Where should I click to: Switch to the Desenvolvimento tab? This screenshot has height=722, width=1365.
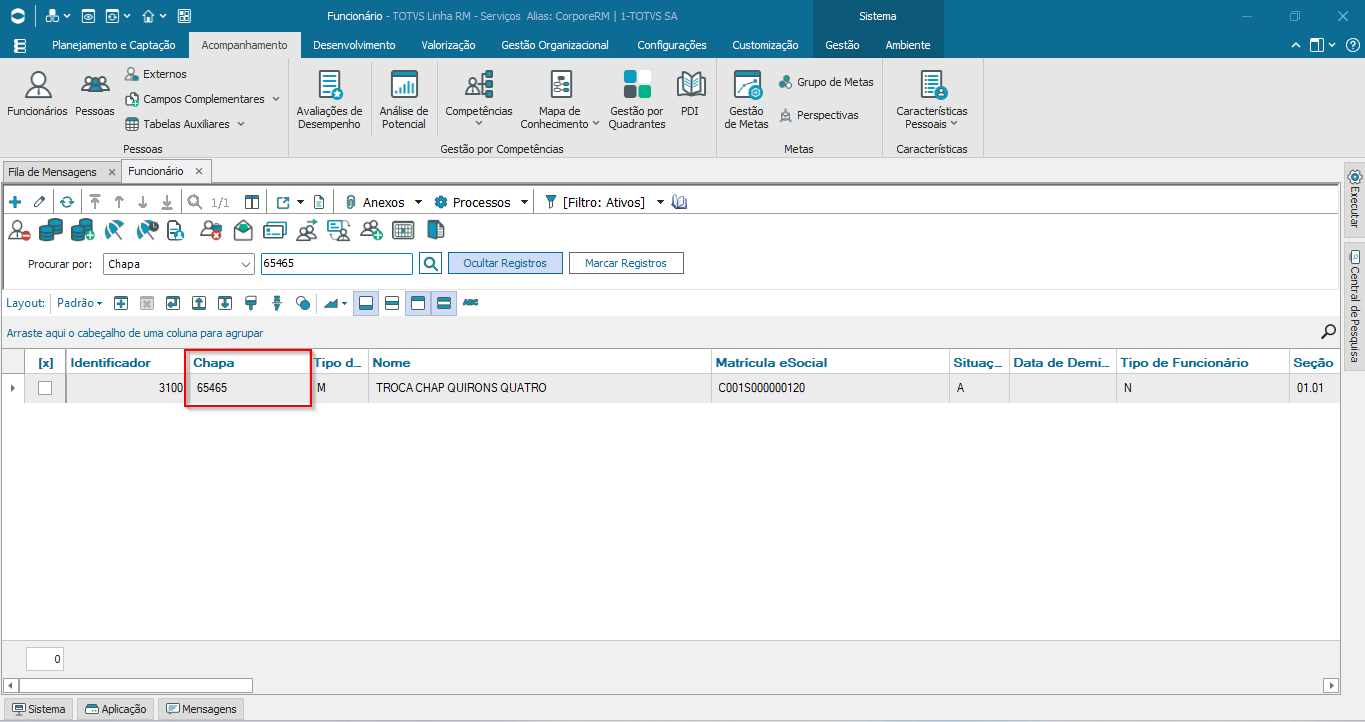click(354, 45)
